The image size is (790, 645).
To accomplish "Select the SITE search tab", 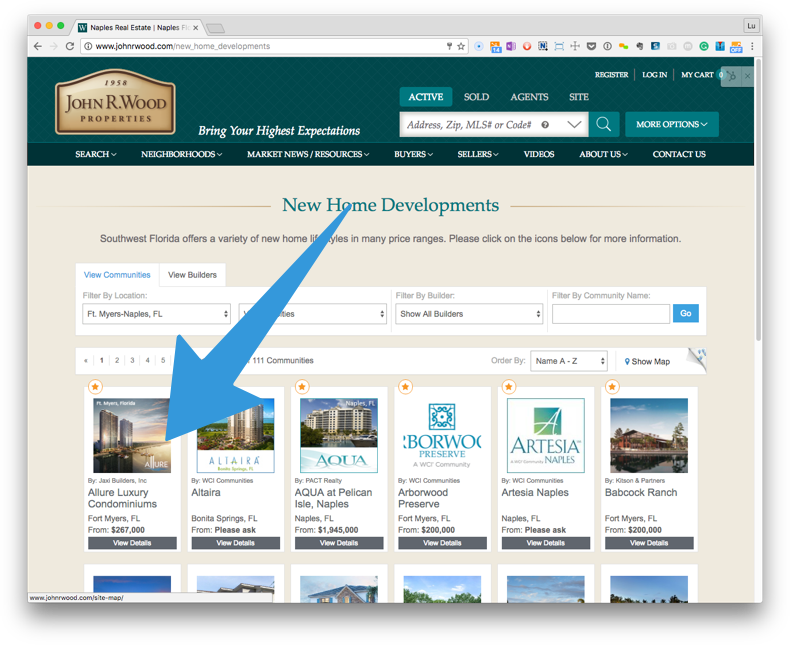I will [578, 97].
